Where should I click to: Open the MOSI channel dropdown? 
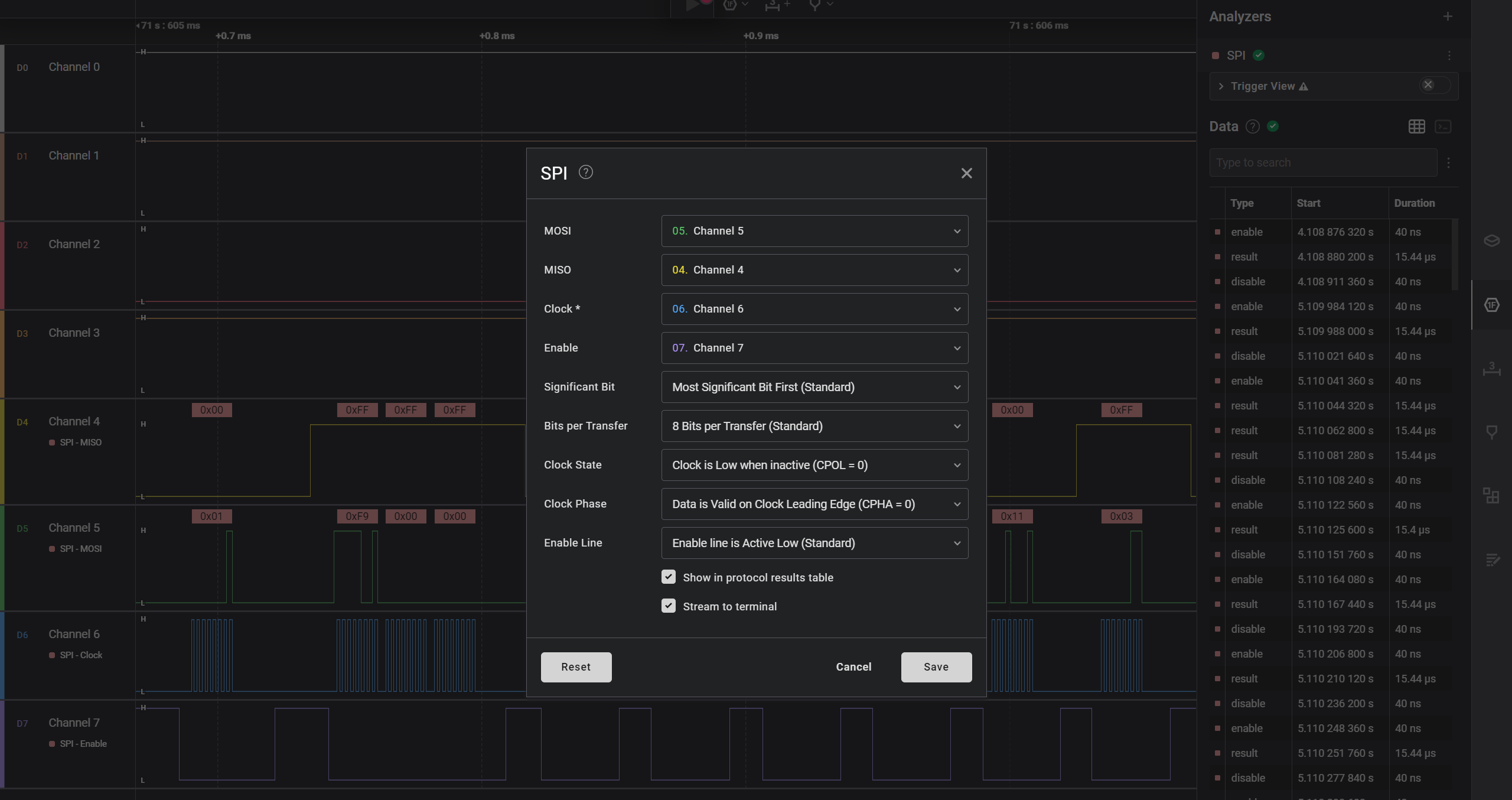[x=814, y=231]
